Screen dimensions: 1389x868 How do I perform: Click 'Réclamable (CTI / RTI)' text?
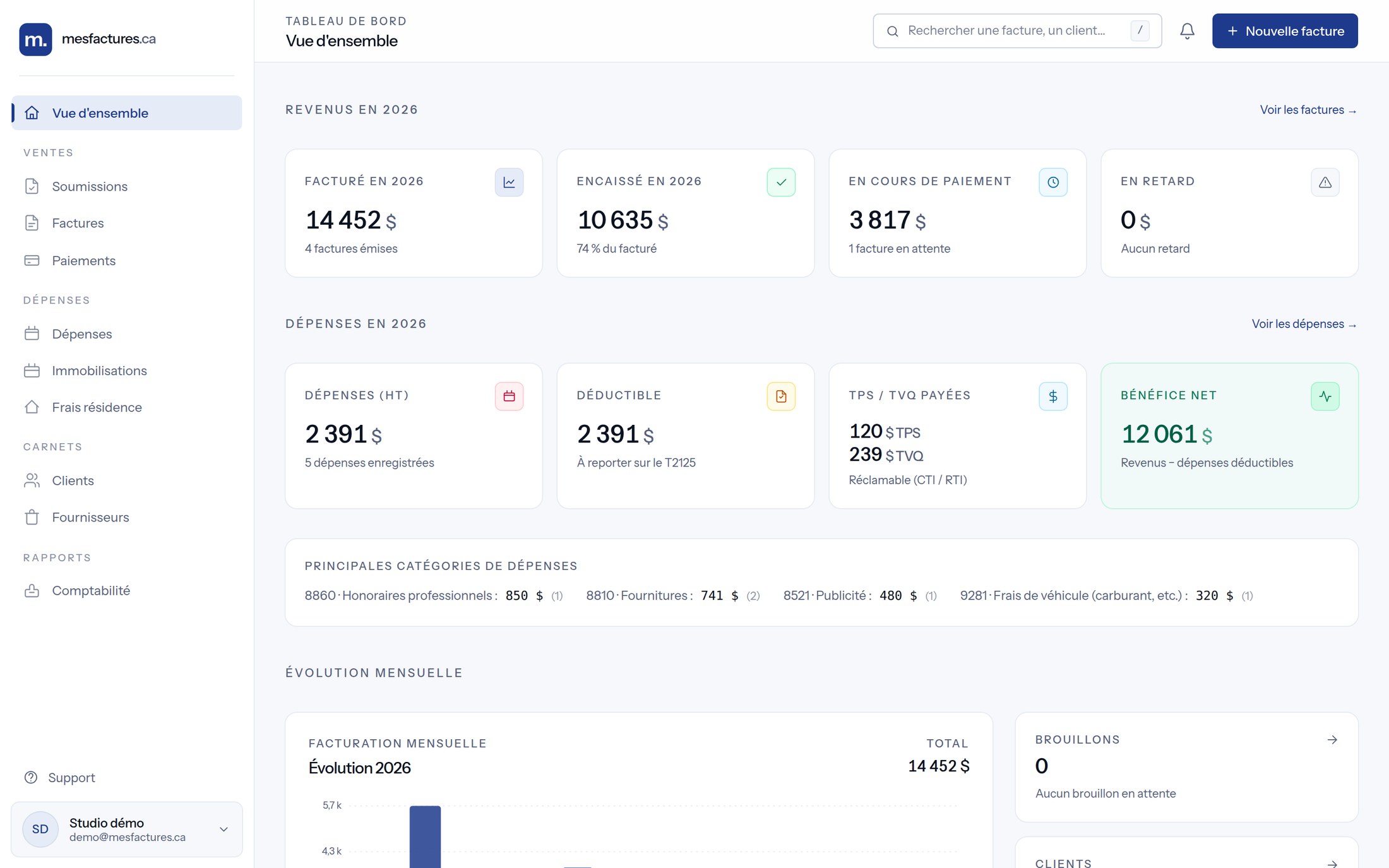908,480
